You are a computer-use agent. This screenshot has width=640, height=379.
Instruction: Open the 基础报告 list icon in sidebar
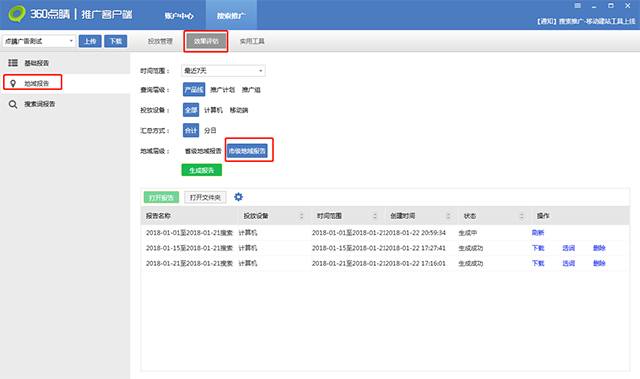coord(13,63)
